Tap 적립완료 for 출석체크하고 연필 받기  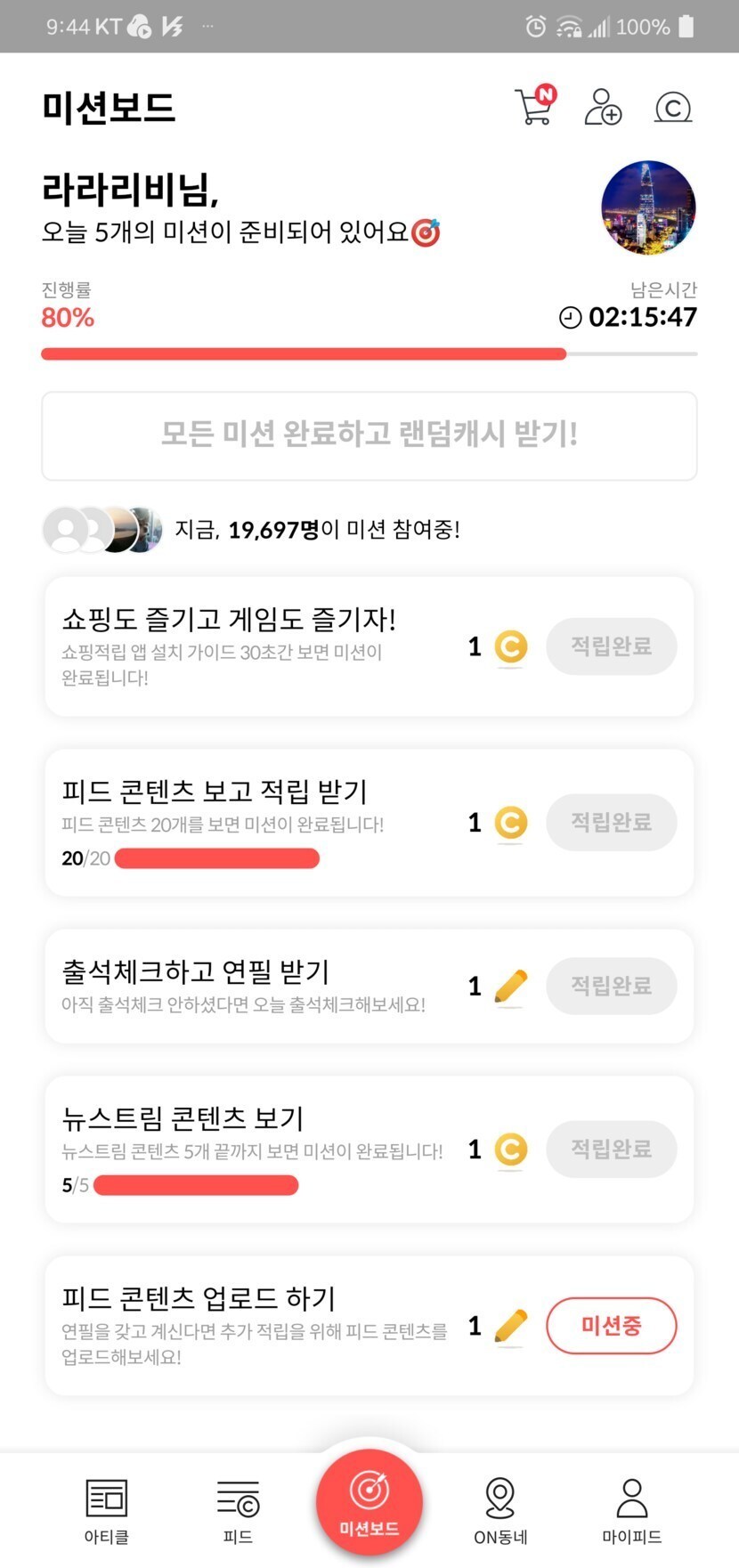(611, 987)
